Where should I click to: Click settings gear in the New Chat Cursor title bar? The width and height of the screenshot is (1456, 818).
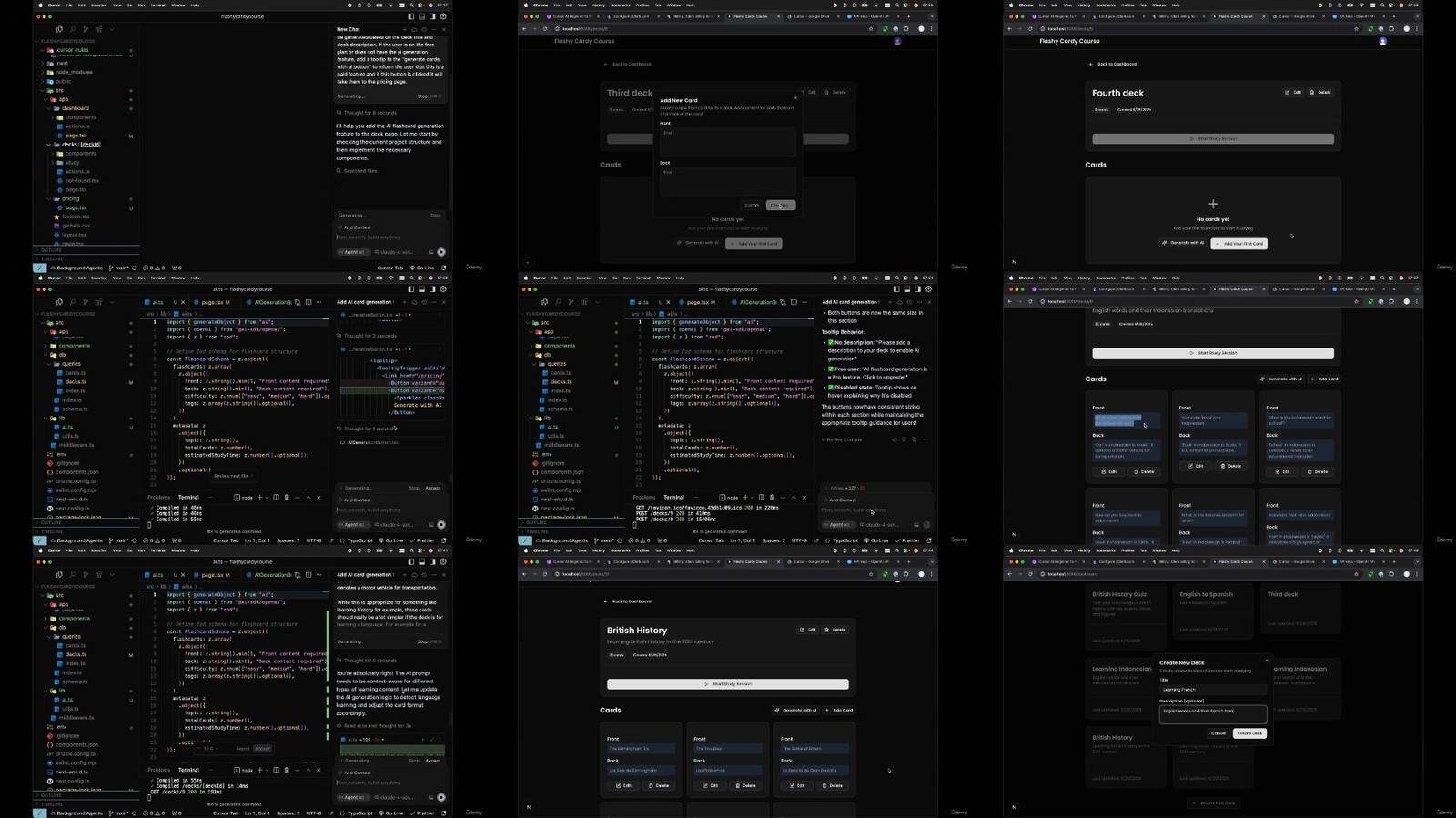tap(443, 16)
